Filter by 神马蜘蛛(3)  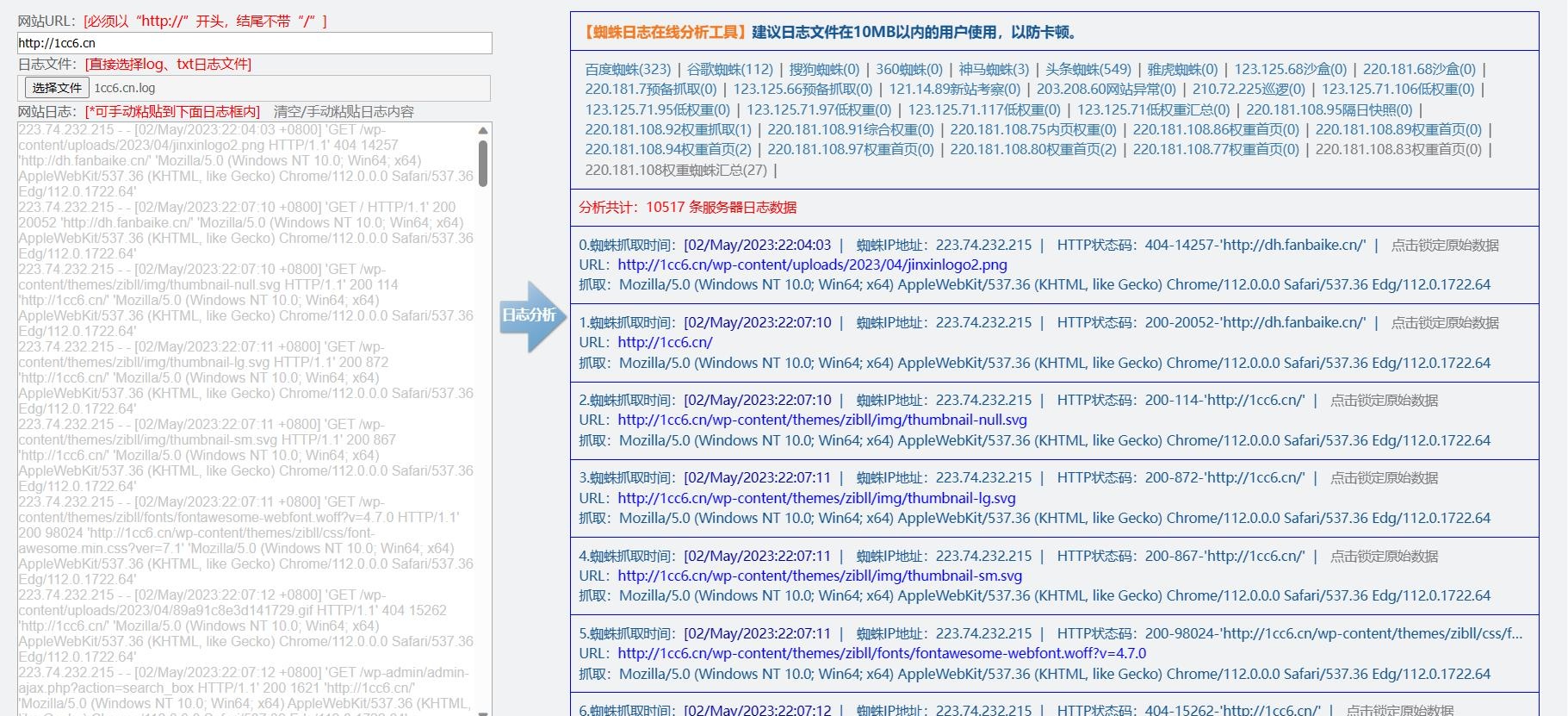pyautogui.click(x=994, y=69)
